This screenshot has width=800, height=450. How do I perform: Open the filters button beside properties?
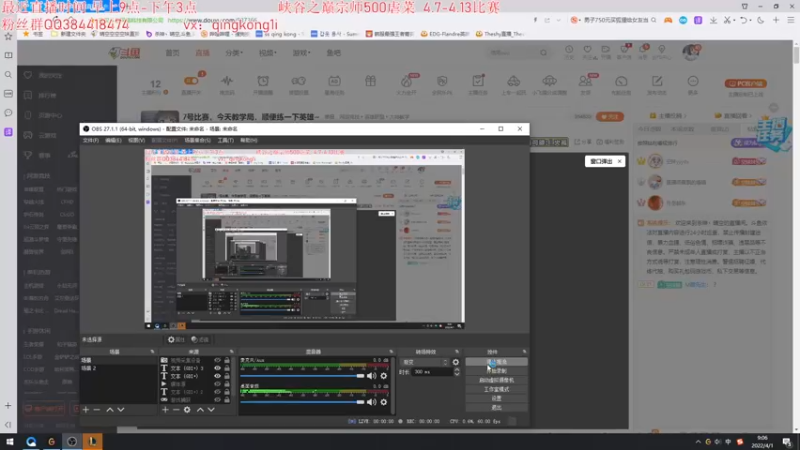[199, 339]
